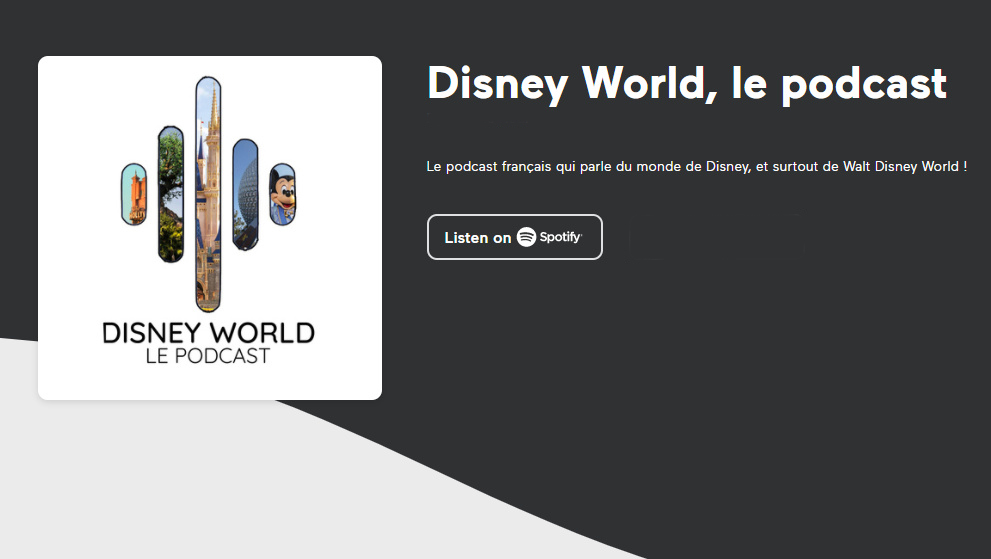Click the 'LE PODCAST' text on the cover

tap(208, 356)
